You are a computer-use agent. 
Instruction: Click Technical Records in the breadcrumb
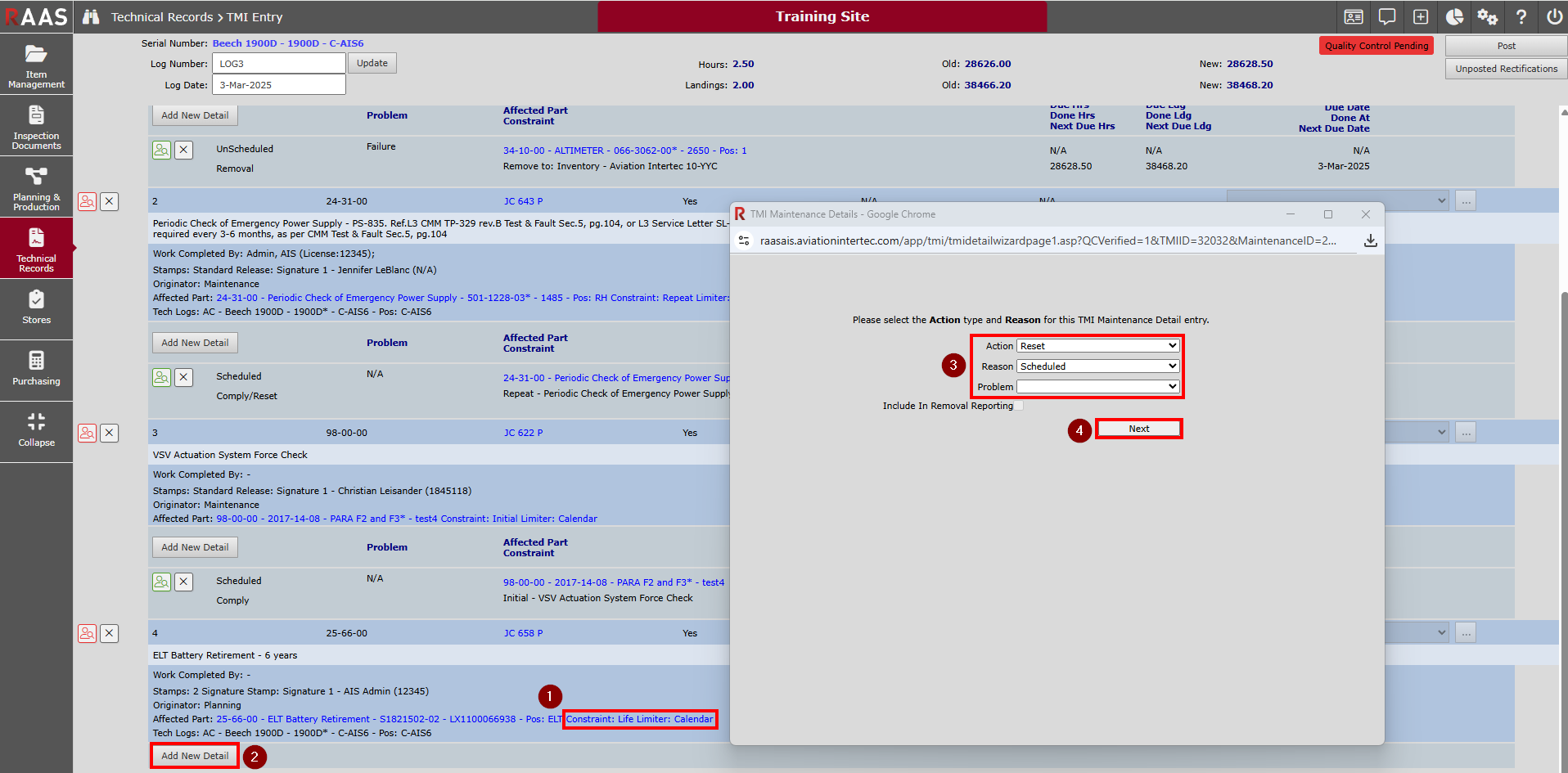click(161, 17)
